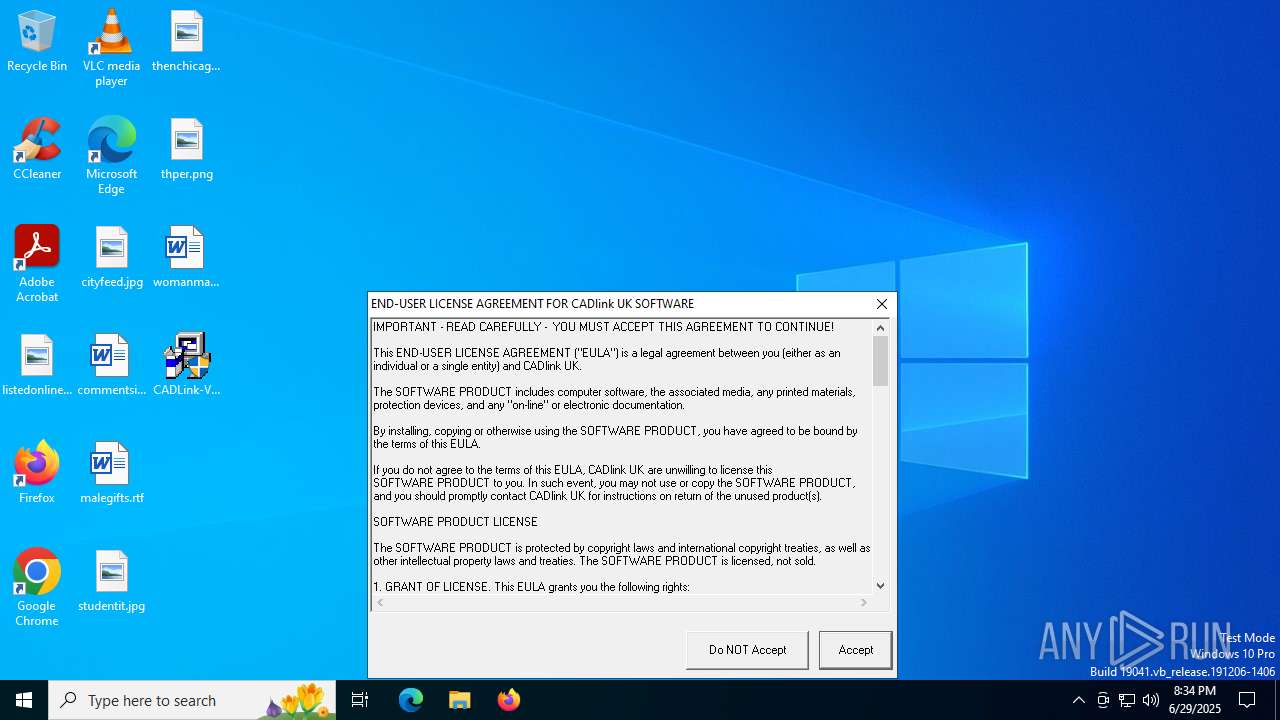1280x720 pixels.
Task: Open volume control tray icon
Action: click(x=1151, y=700)
